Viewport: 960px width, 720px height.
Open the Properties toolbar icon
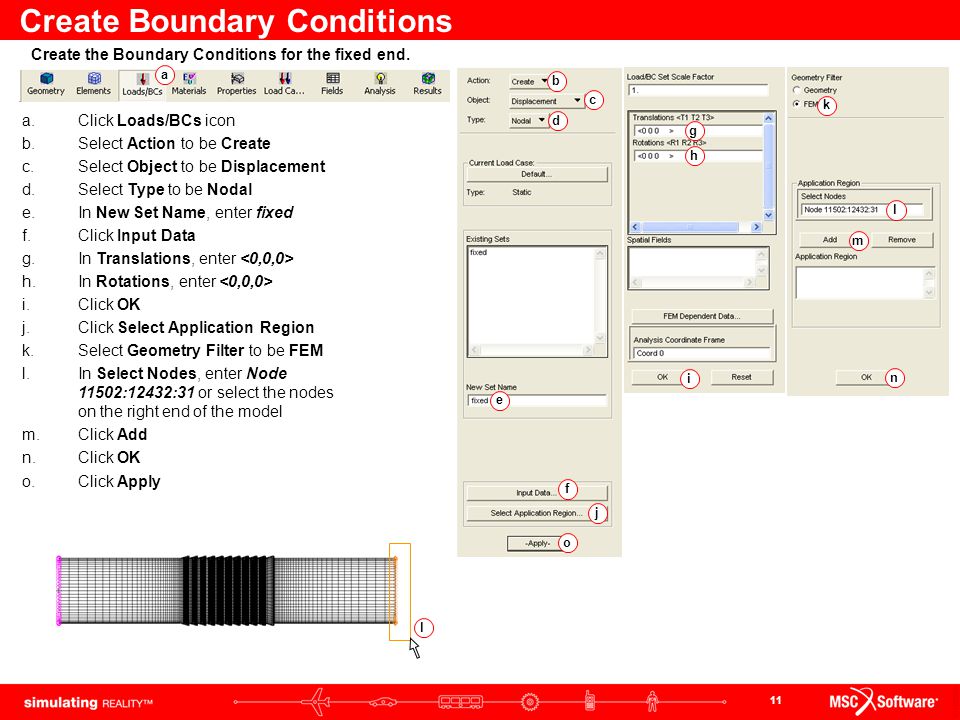236,84
